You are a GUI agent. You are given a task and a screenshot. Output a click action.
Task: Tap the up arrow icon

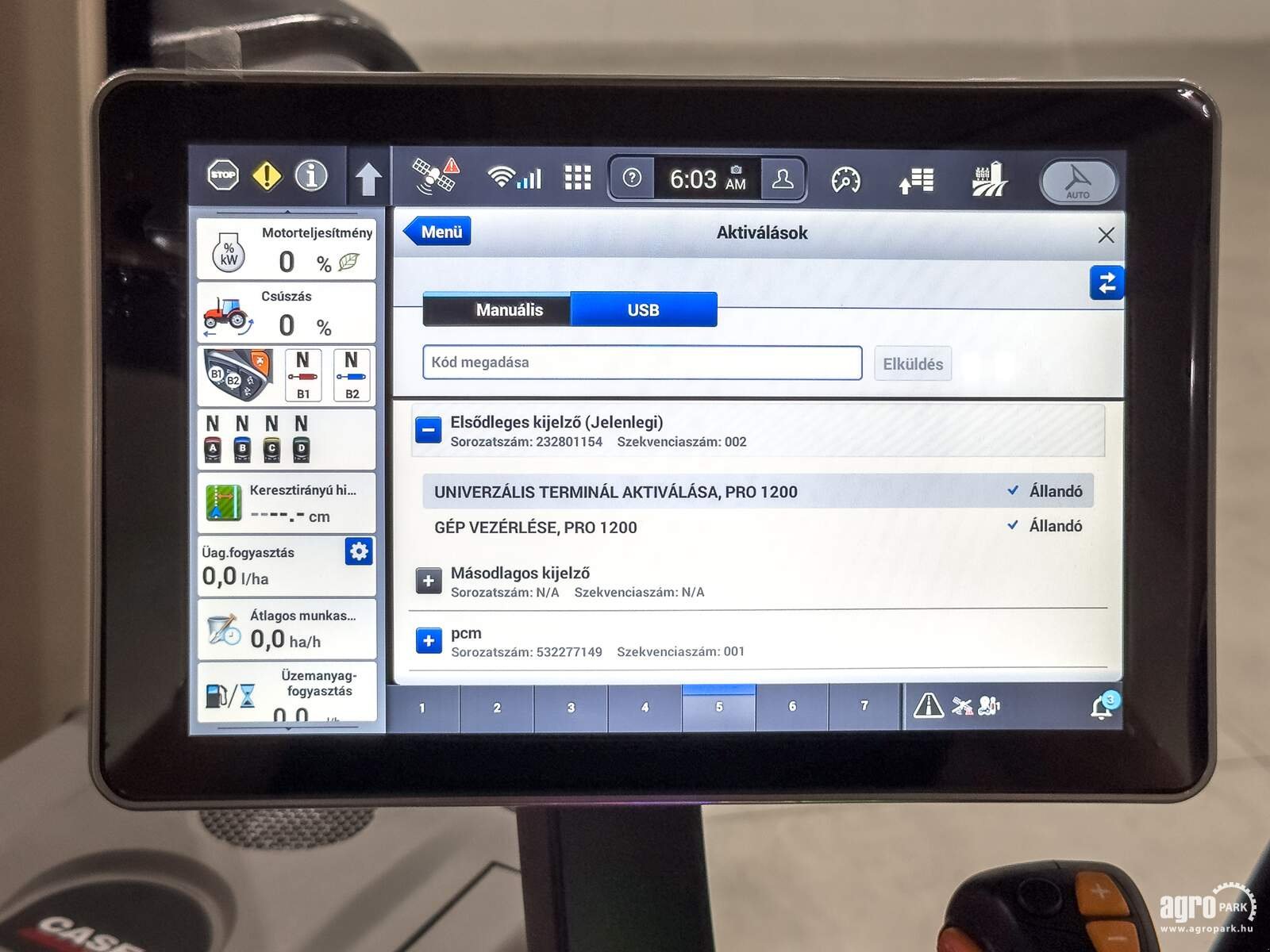pos(368,178)
